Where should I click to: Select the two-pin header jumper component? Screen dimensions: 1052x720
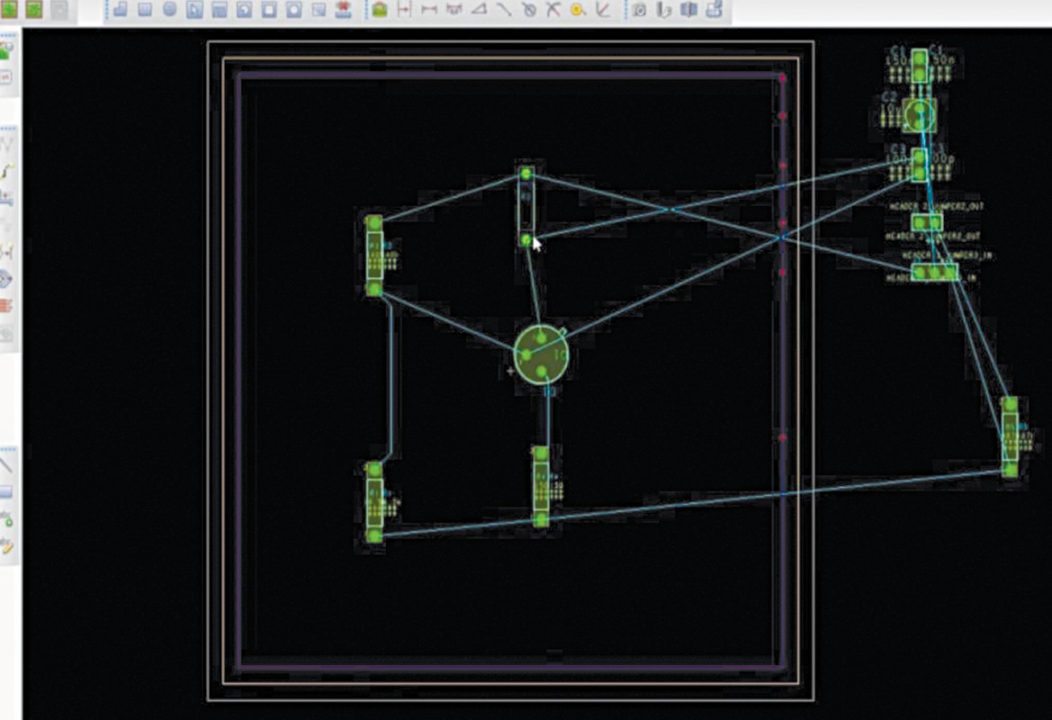coord(926,223)
